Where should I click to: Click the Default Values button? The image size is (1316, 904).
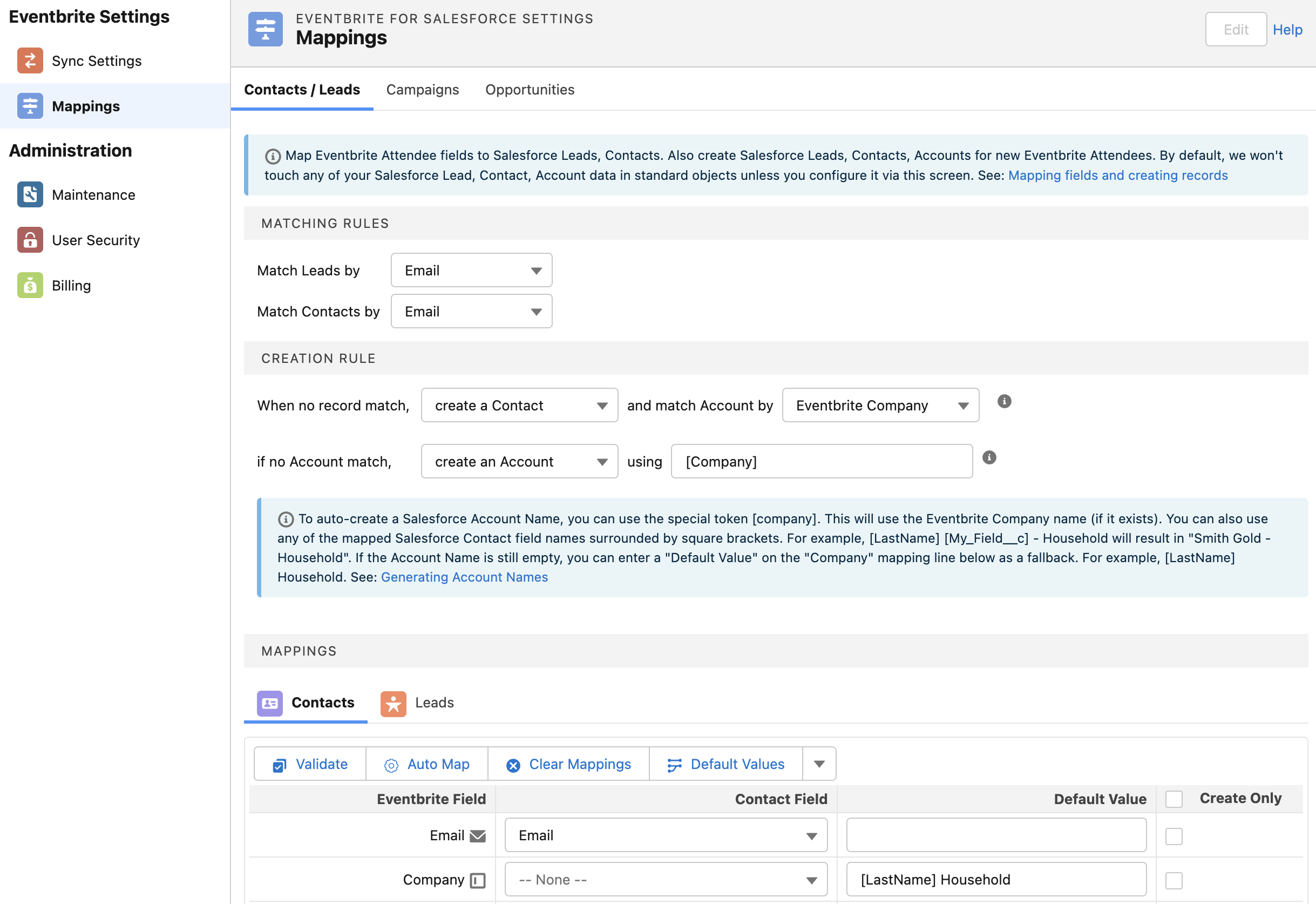pos(726,764)
